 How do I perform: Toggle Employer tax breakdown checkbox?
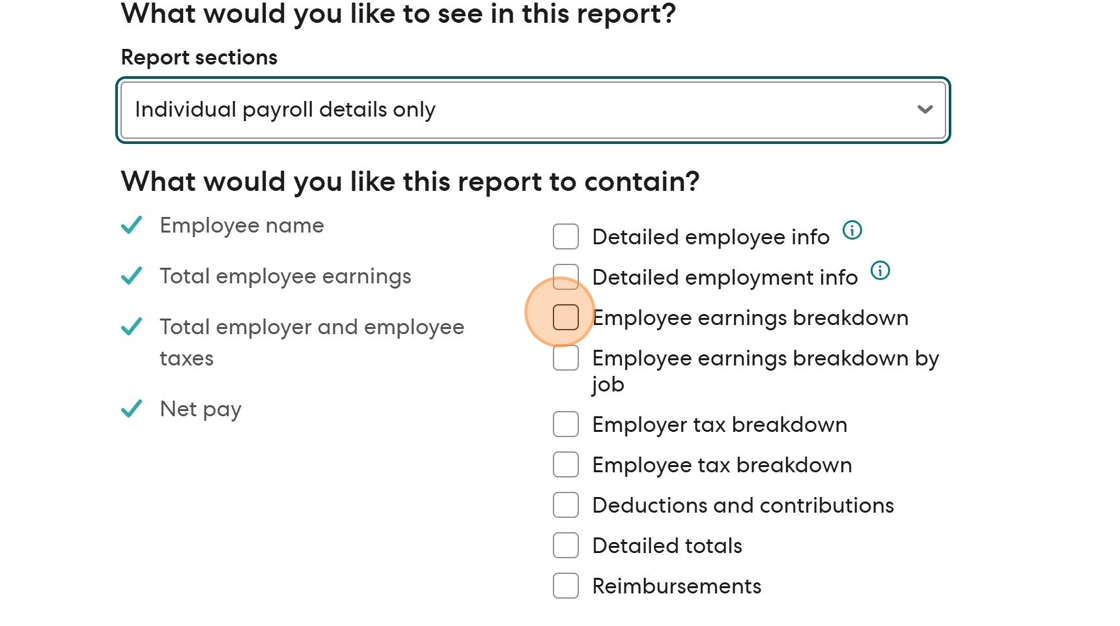coord(566,424)
